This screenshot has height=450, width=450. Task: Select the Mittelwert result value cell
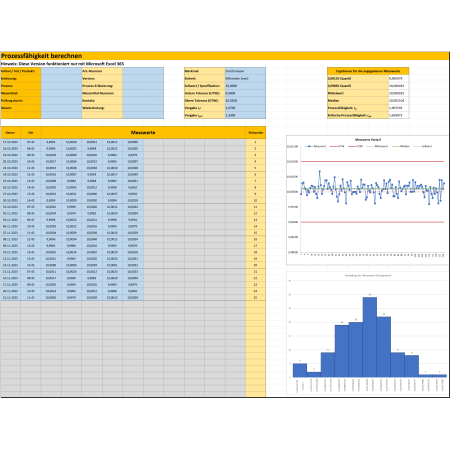399,93
